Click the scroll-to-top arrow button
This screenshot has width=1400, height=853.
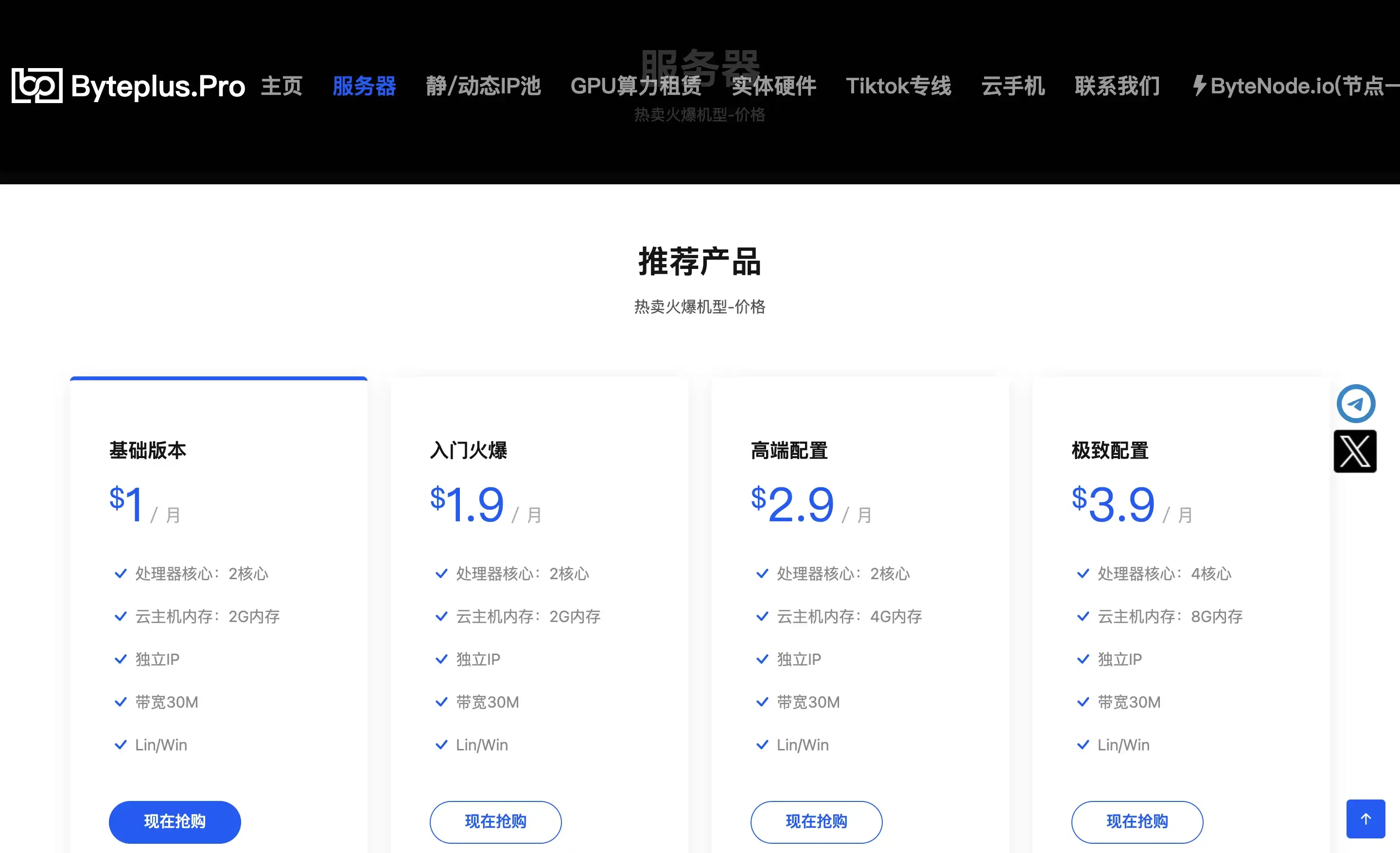point(1365,819)
